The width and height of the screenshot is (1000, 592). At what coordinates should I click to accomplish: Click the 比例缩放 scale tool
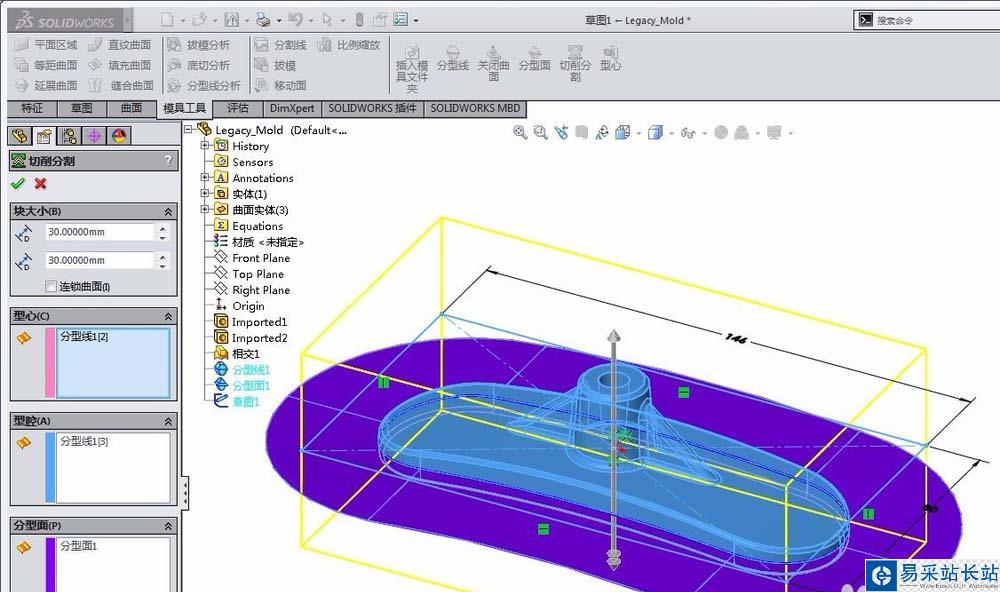349,45
